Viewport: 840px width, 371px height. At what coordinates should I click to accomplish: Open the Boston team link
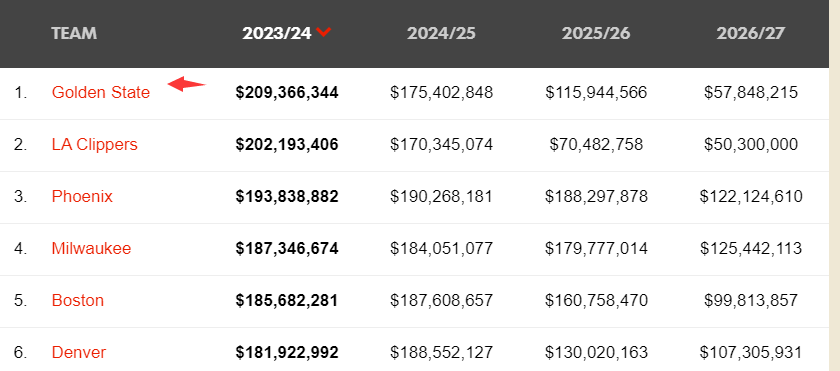(x=78, y=300)
